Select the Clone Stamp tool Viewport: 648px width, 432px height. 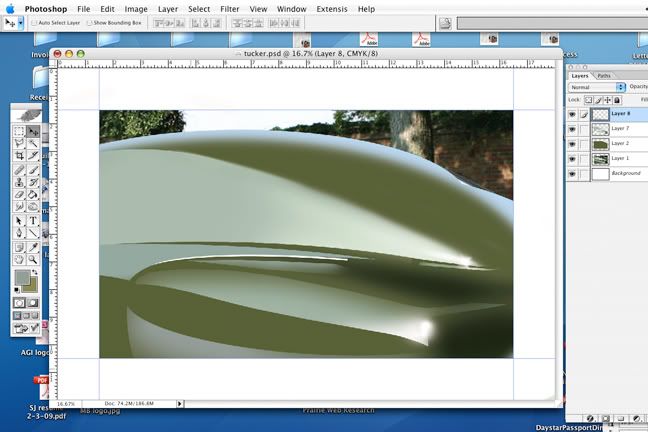(x=19, y=182)
